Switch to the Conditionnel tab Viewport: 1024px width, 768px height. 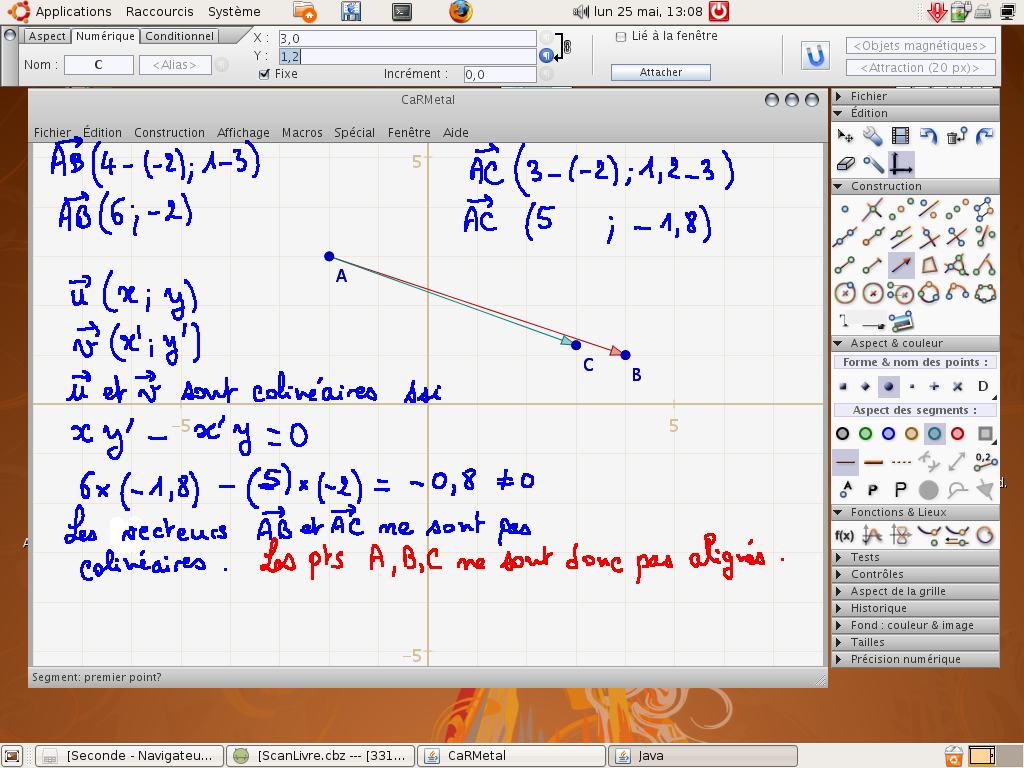click(180, 36)
